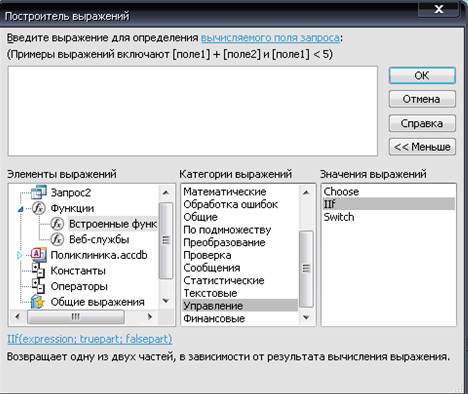
Task: Confirm with the OK button
Action: 422,75
